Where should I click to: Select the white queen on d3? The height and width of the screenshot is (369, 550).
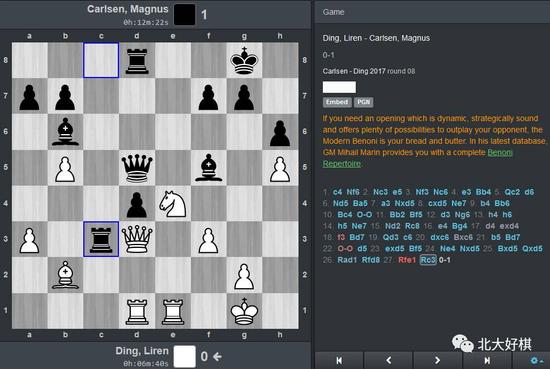click(x=137, y=239)
